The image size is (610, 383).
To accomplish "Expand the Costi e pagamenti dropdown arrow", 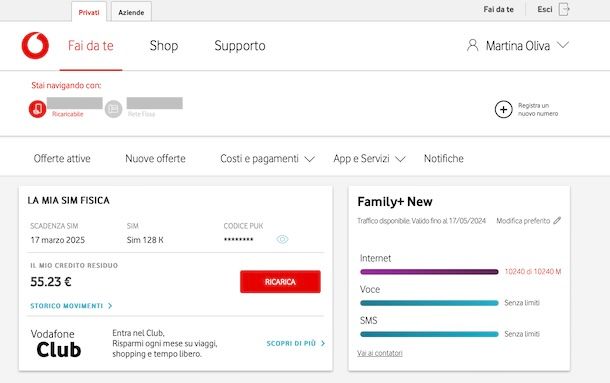I will click(x=309, y=159).
